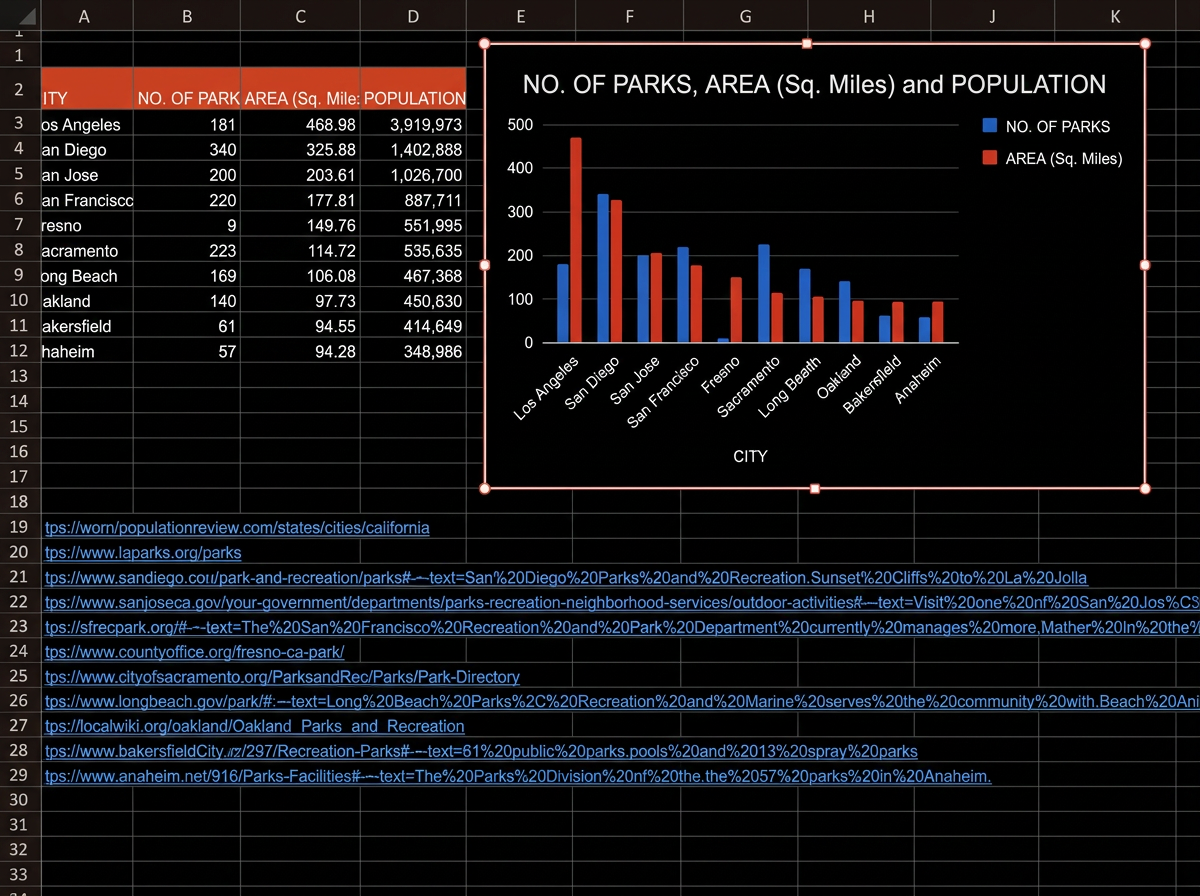
Task: Select the Bakersfield city cell
Action: 87,326
